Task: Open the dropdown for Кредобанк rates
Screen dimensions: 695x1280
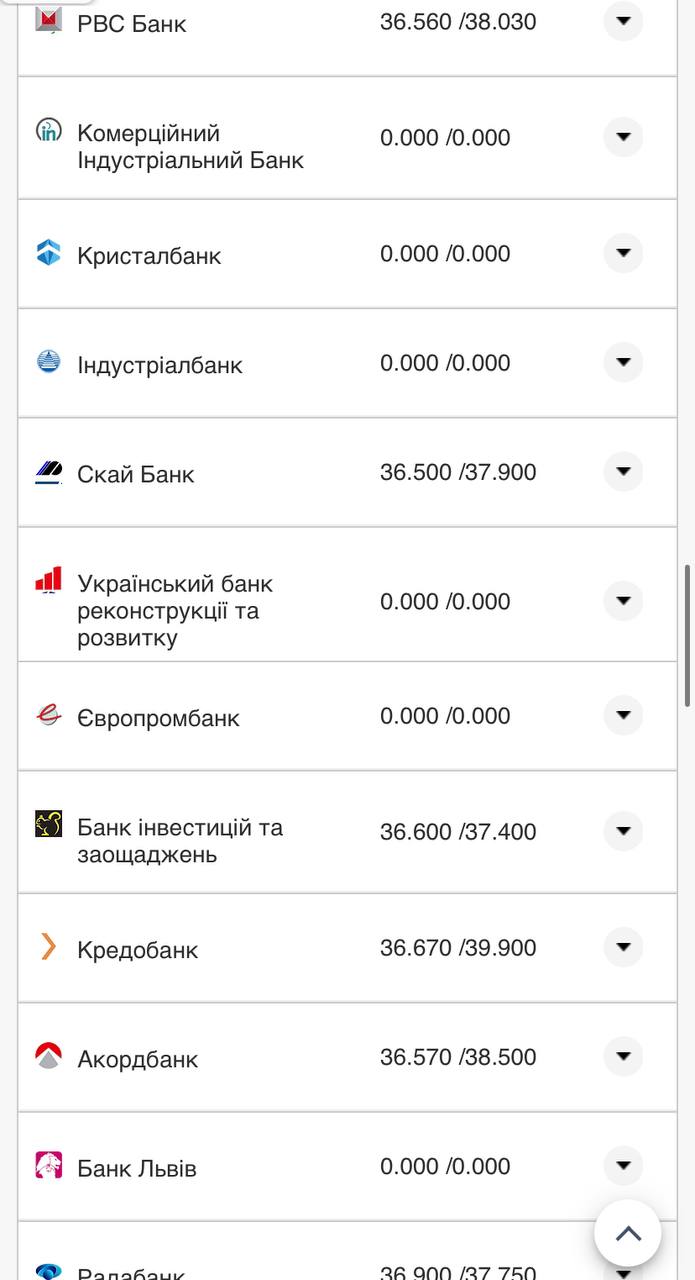Action: click(x=623, y=942)
